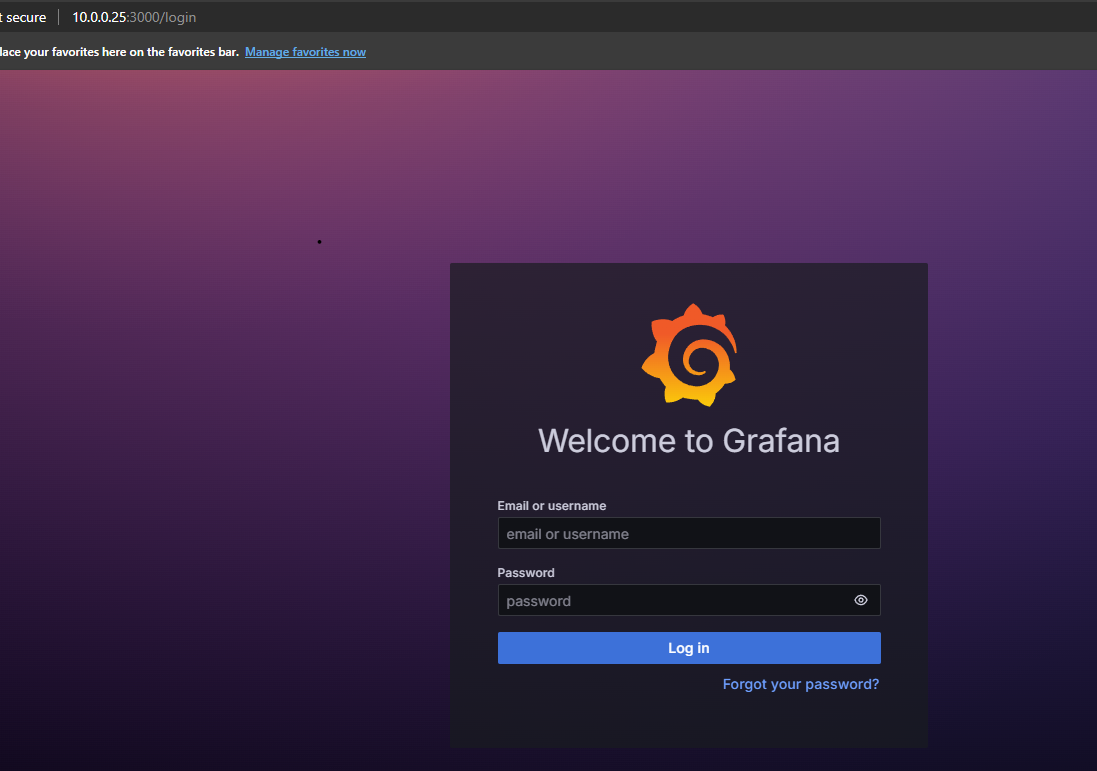Viewport: 1097px width, 771px height.
Task: Click empty address bar space after URL
Action: tap(600, 17)
